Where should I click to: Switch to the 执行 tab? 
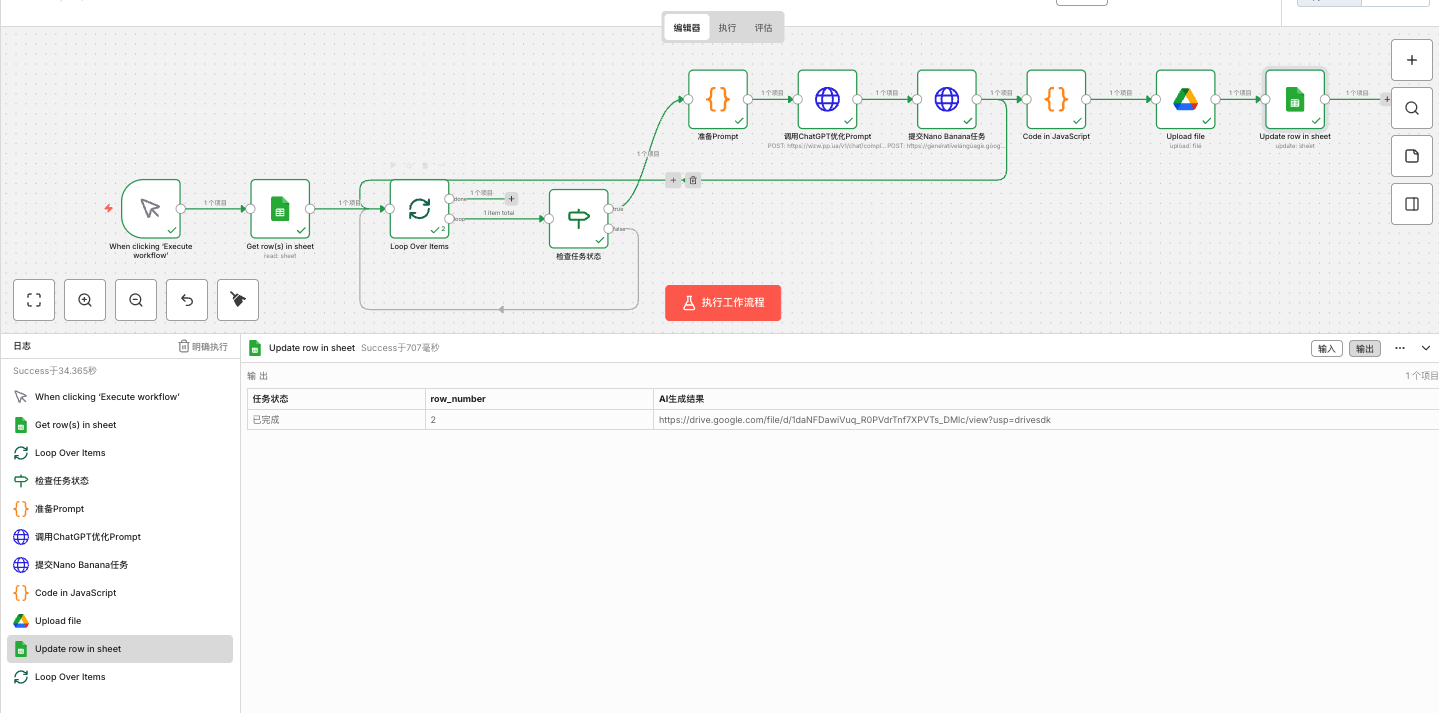pyautogui.click(x=727, y=28)
